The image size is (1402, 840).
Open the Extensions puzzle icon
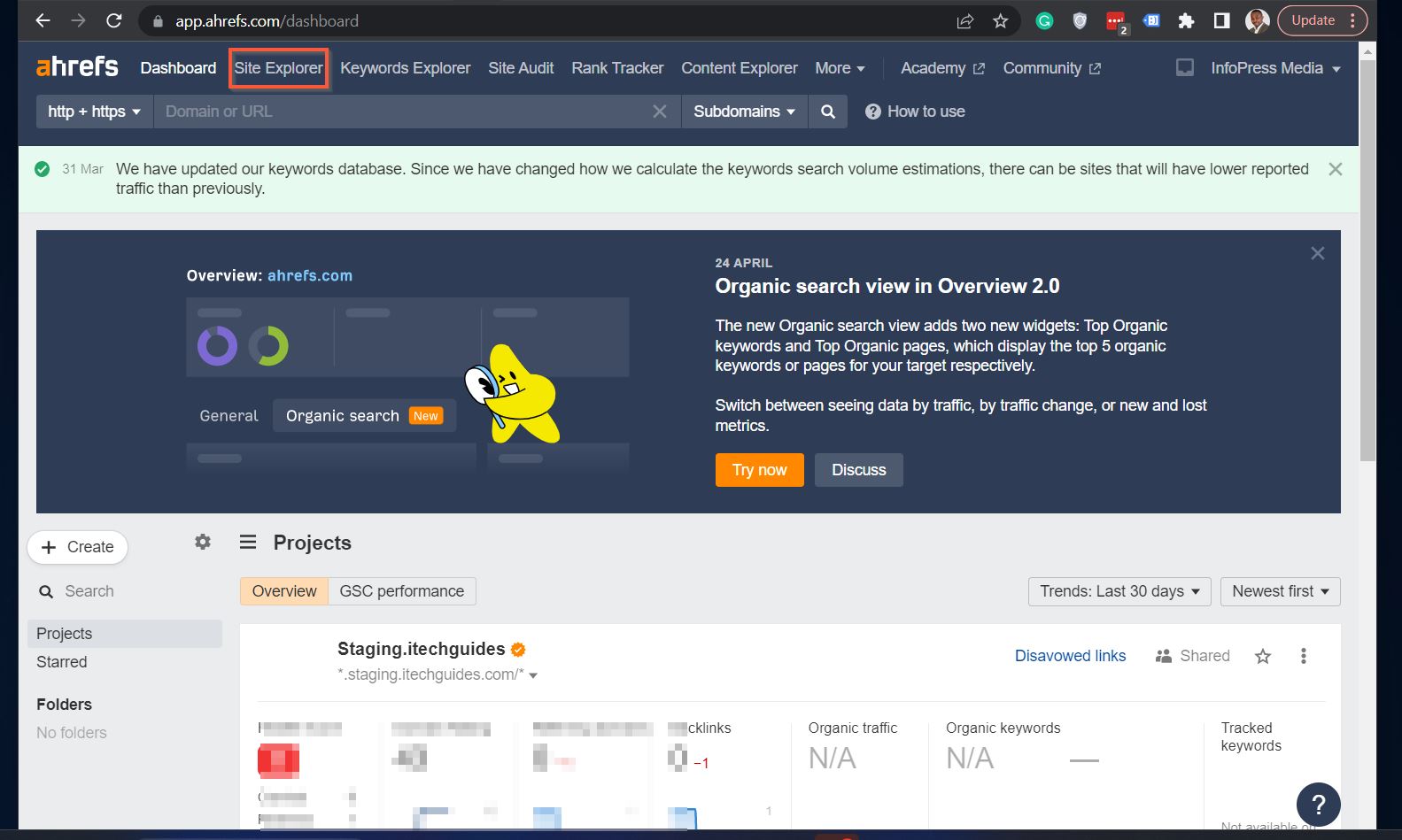click(1186, 21)
